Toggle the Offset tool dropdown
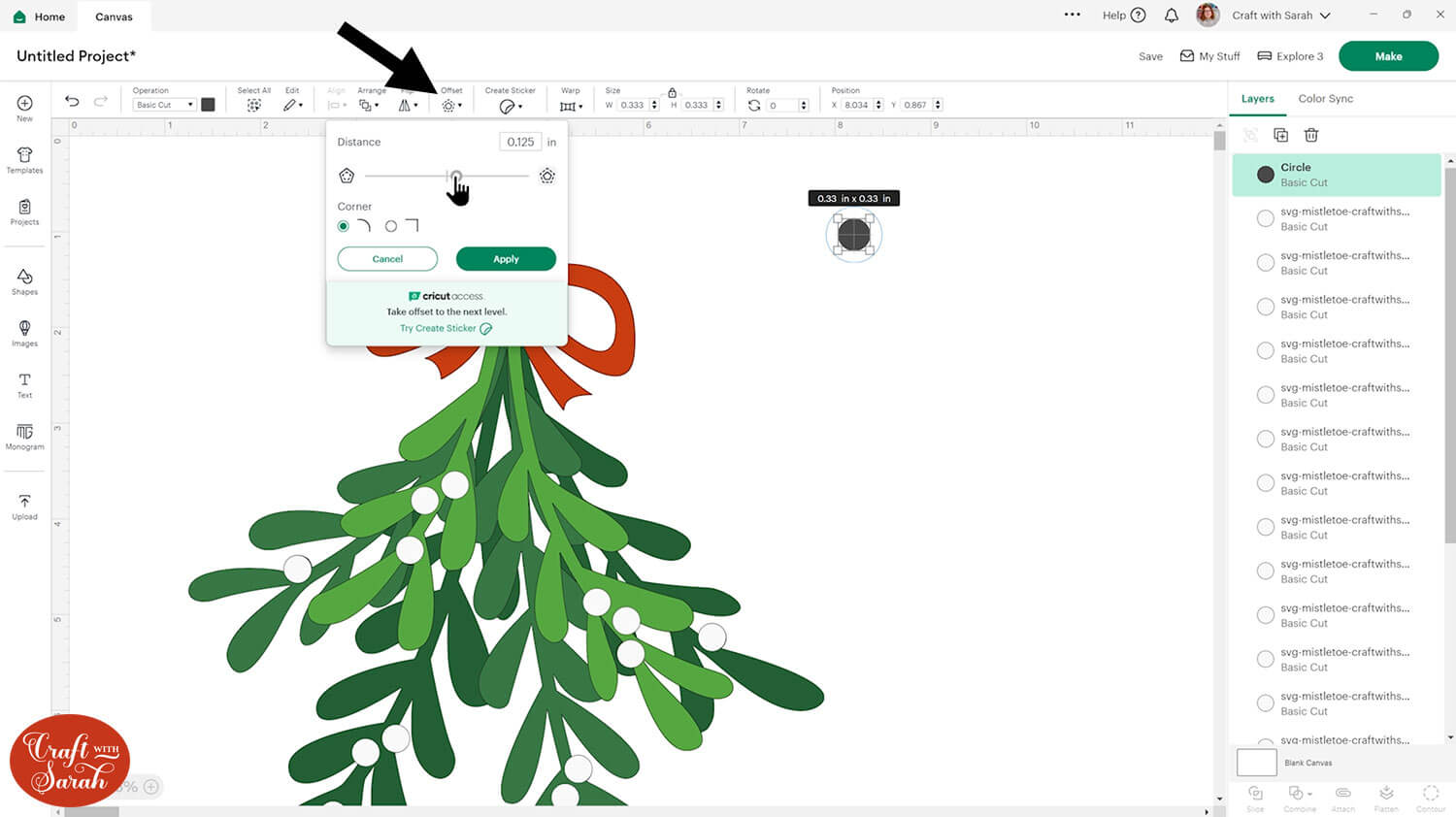 [x=451, y=105]
